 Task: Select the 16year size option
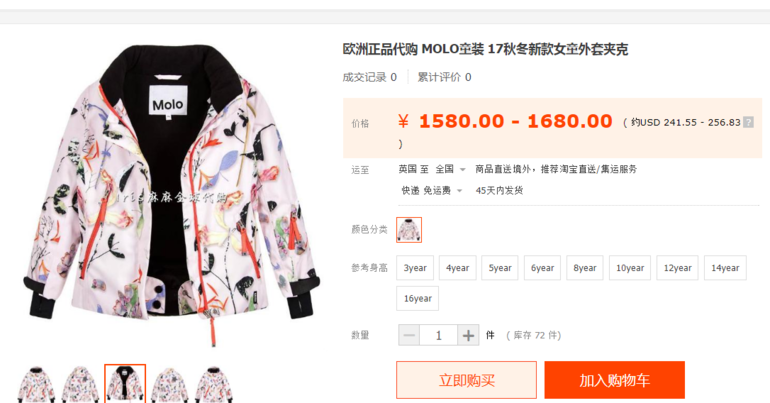417,298
